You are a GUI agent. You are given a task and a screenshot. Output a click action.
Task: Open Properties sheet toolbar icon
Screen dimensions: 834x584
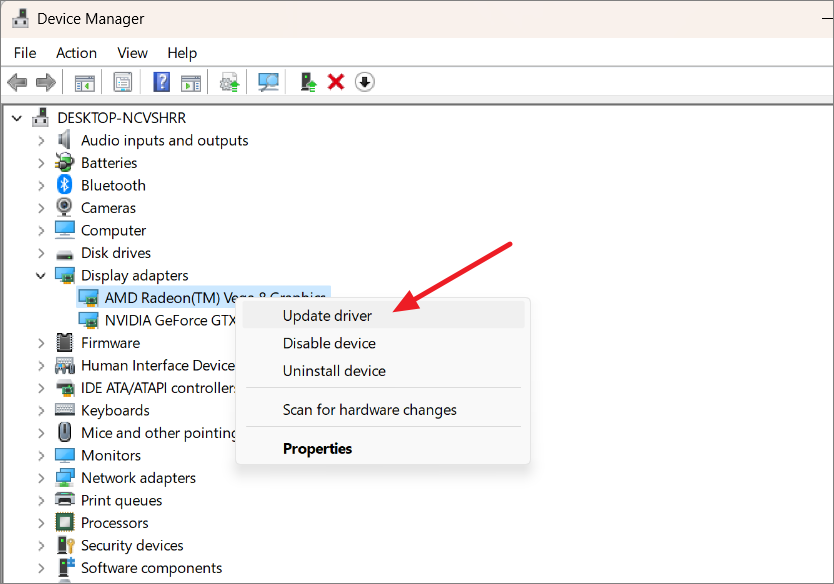pyautogui.click(x=123, y=82)
